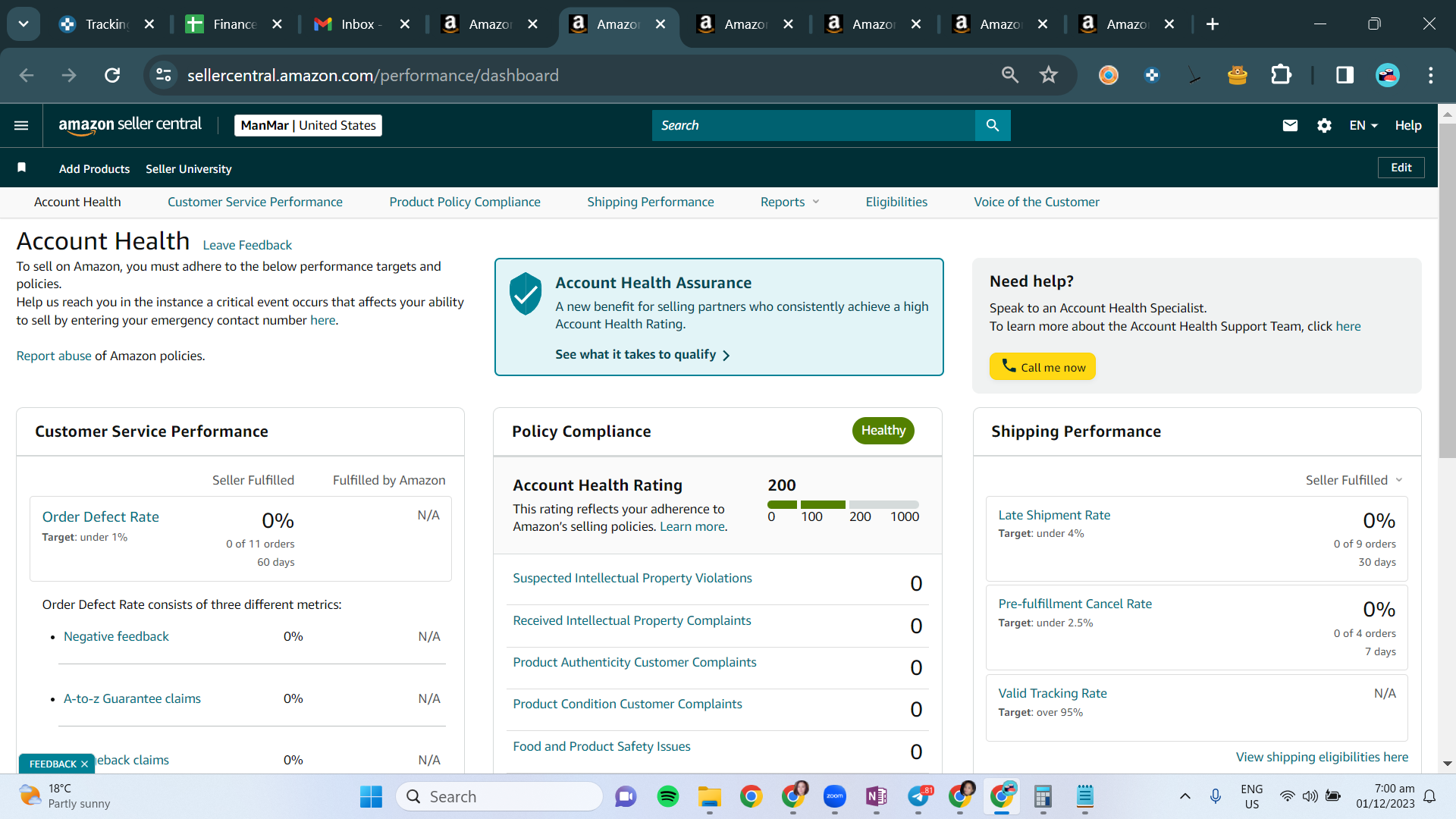Open Voice of the Customer tab
The image size is (1456, 819).
1037,202
